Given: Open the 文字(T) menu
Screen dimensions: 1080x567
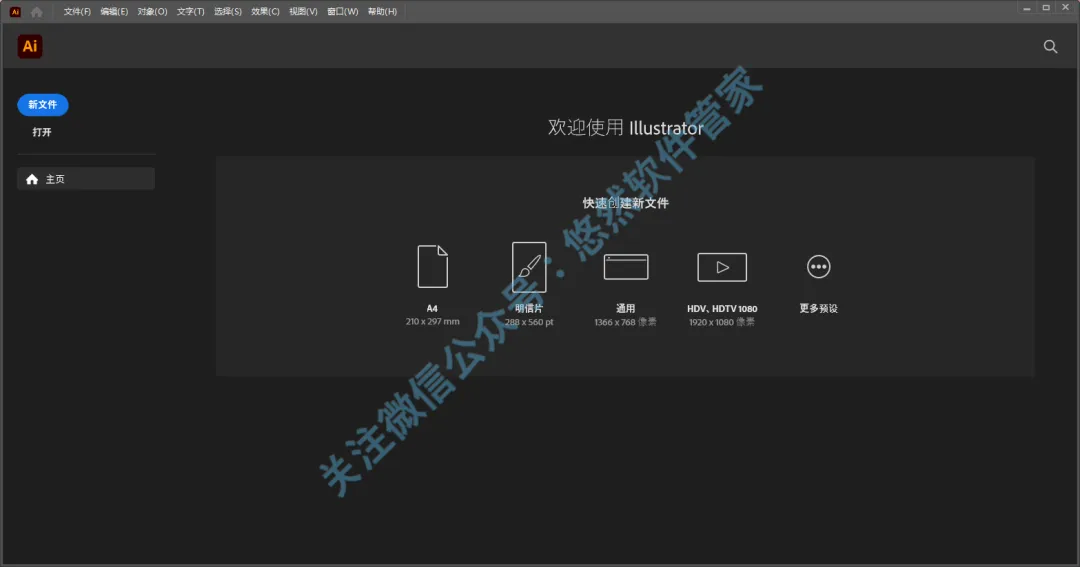Looking at the screenshot, I should point(191,12).
